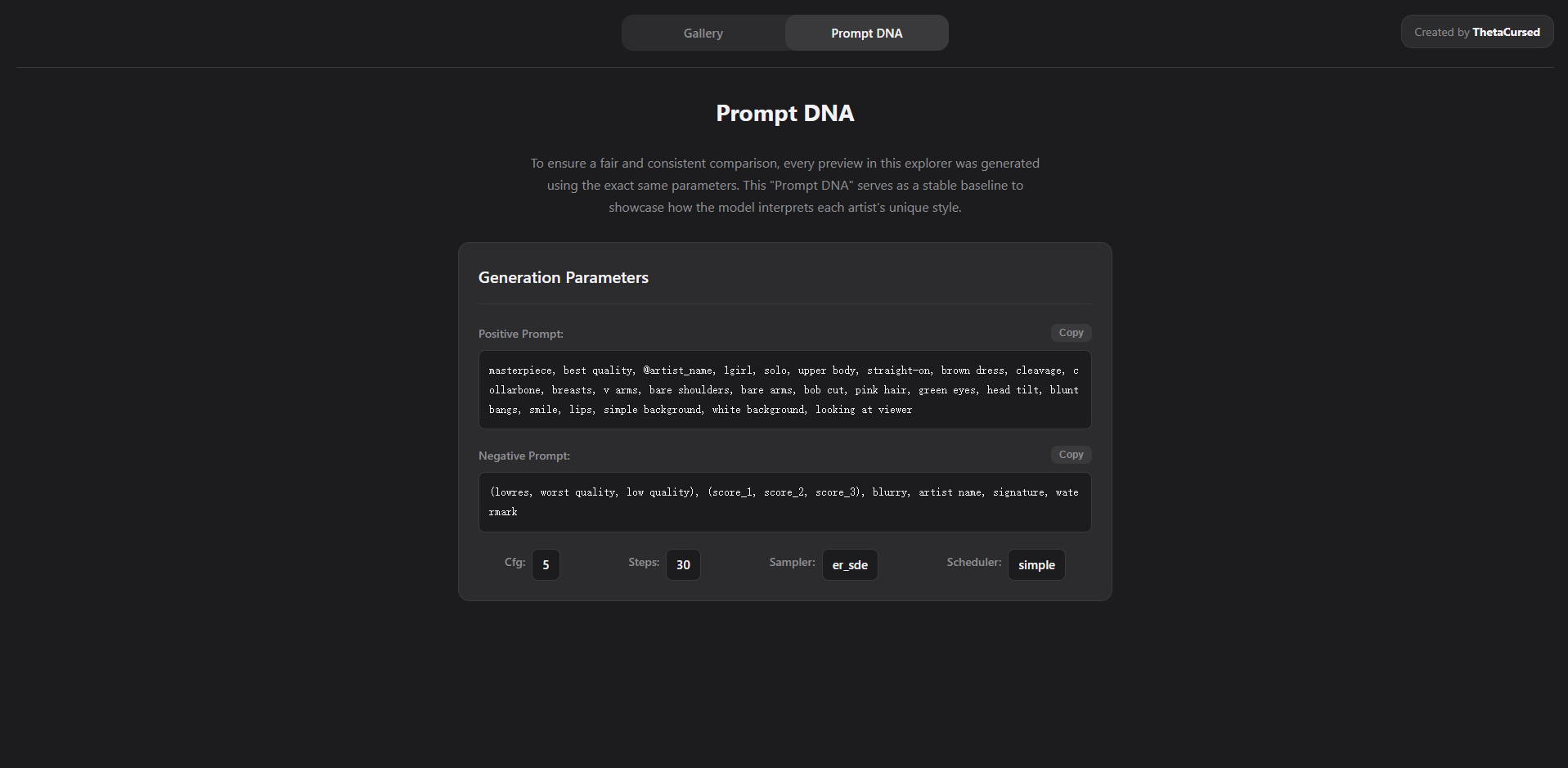Click the Prompt DNA description paragraph
This screenshot has width=1568, height=768.
point(785,186)
